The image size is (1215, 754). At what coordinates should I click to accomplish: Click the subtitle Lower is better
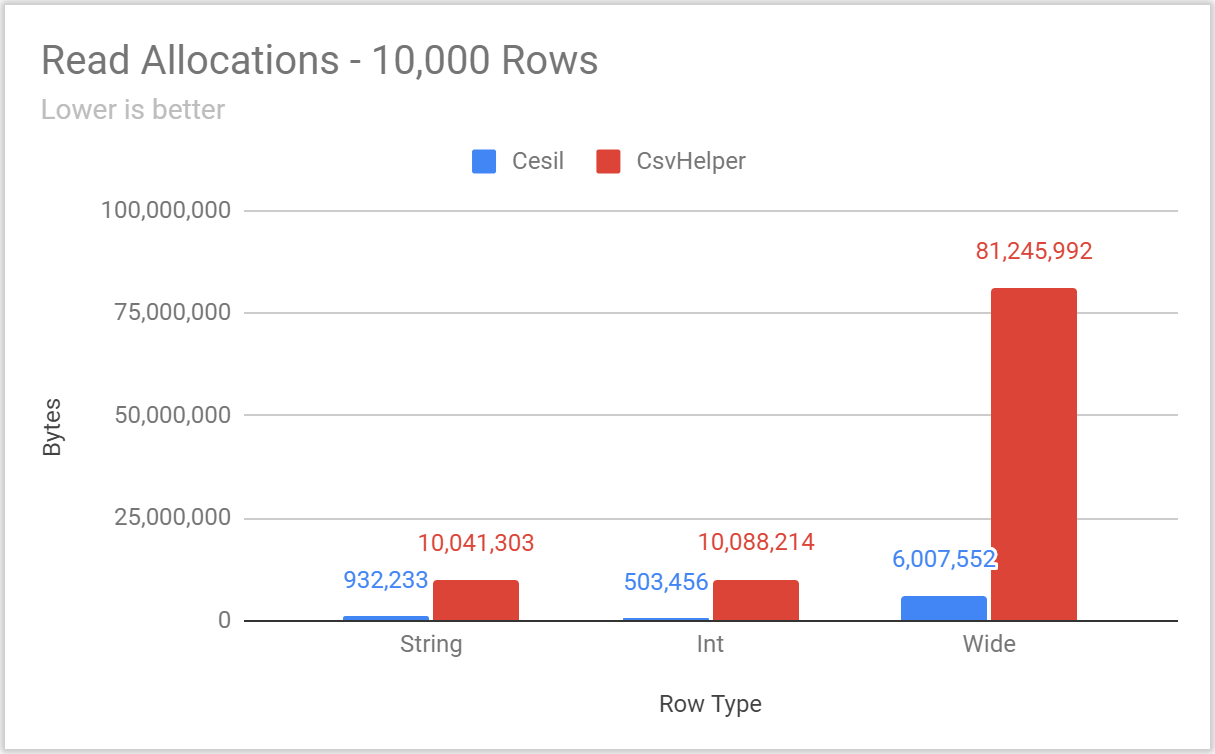tap(133, 109)
